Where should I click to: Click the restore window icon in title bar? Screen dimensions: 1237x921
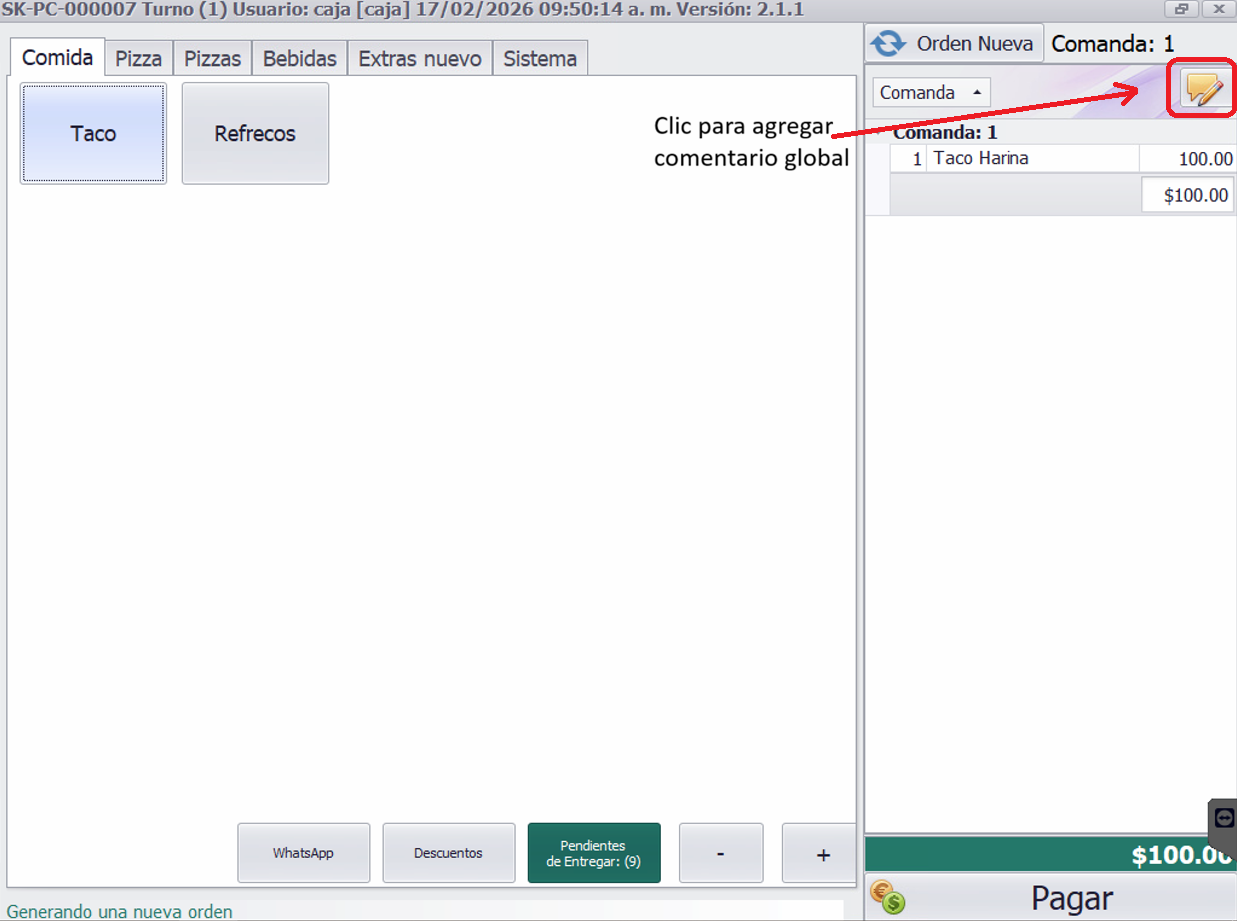(1181, 9)
